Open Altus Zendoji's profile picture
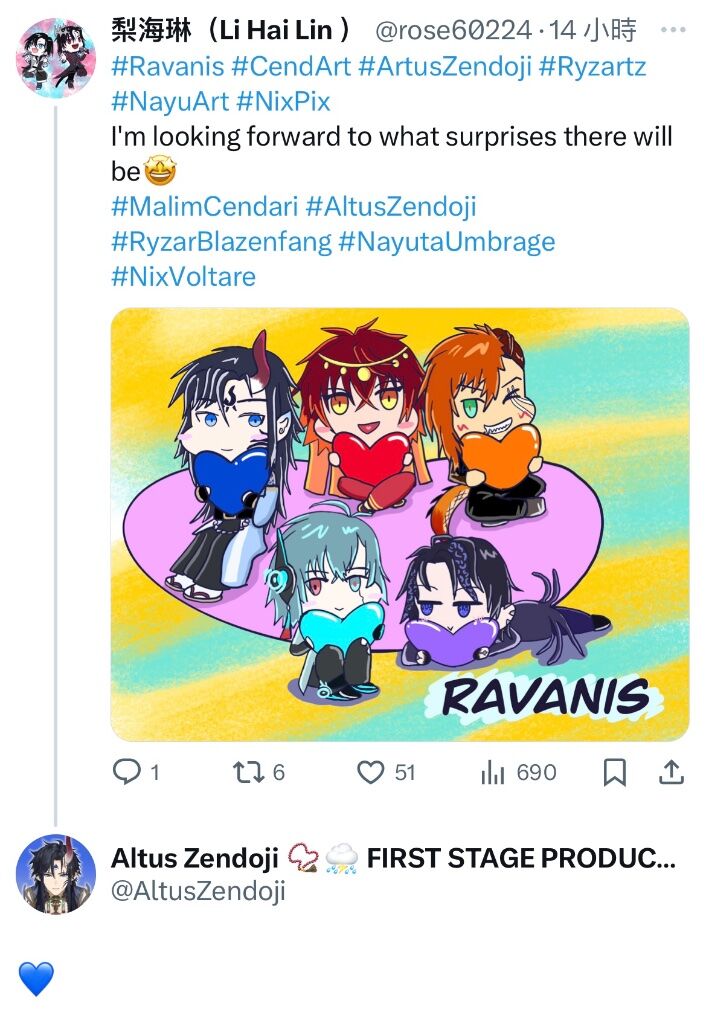The image size is (706, 1024). pyautogui.click(x=56, y=874)
